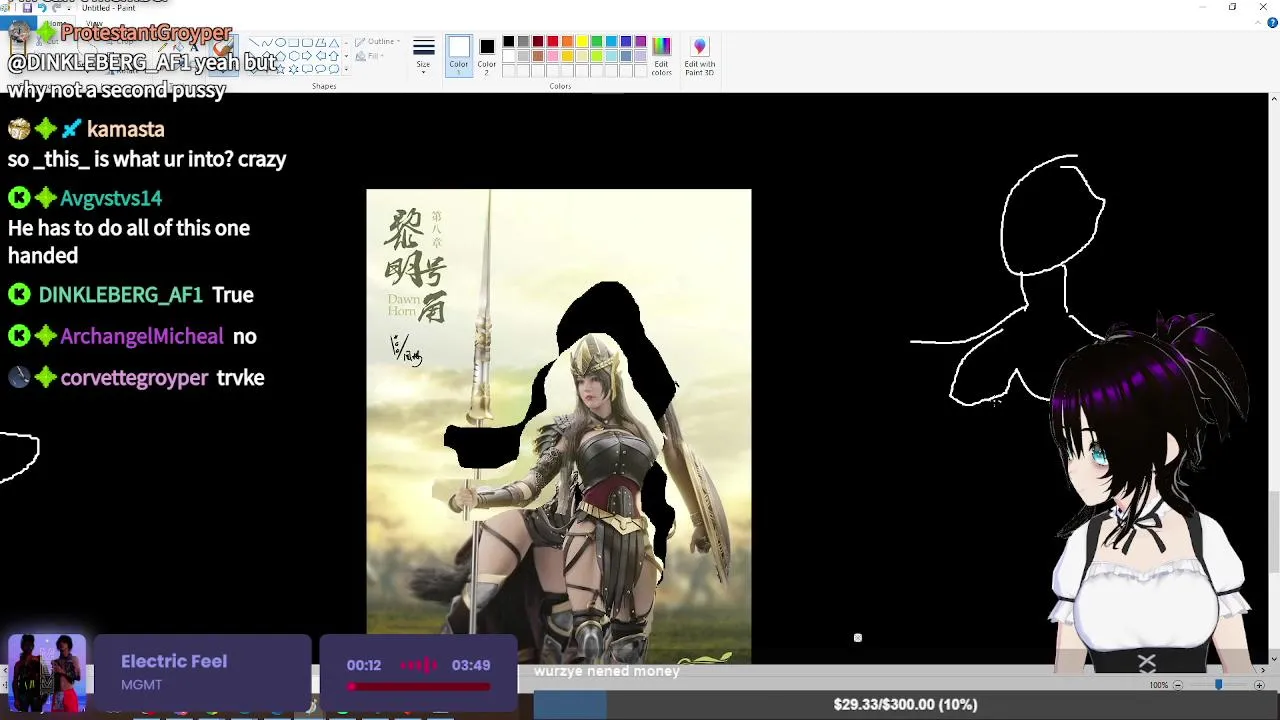Click the Dawn Horn warrior image on canvas
Image resolution: width=1280 pixels, height=720 pixels.
point(559,426)
